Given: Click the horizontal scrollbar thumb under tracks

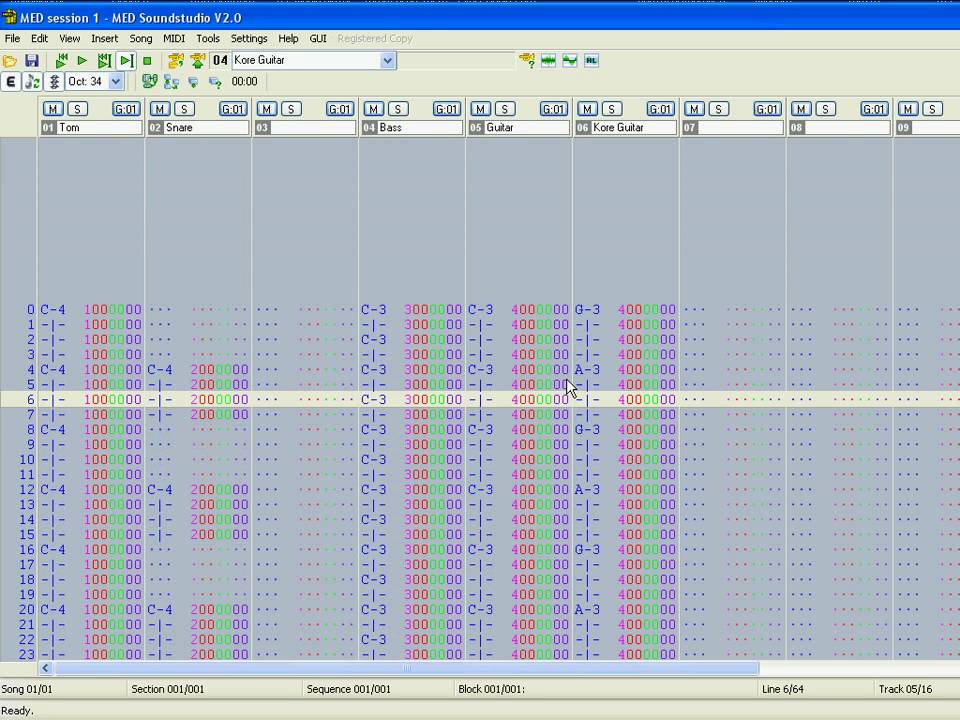Looking at the screenshot, I should point(407,668).
